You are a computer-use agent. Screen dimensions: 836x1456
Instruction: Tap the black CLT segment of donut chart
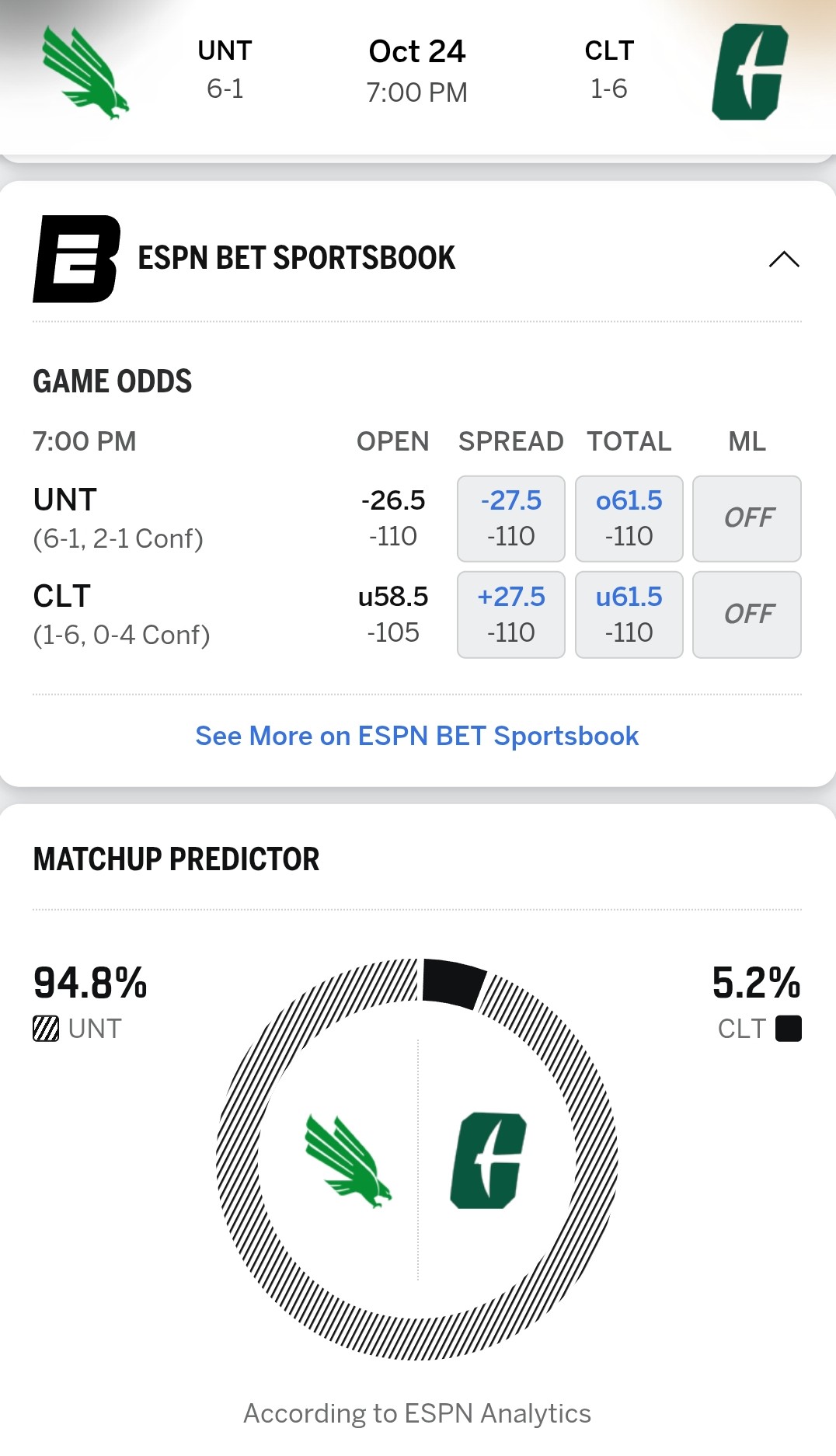pyautogui.click(x=453, y=982)
